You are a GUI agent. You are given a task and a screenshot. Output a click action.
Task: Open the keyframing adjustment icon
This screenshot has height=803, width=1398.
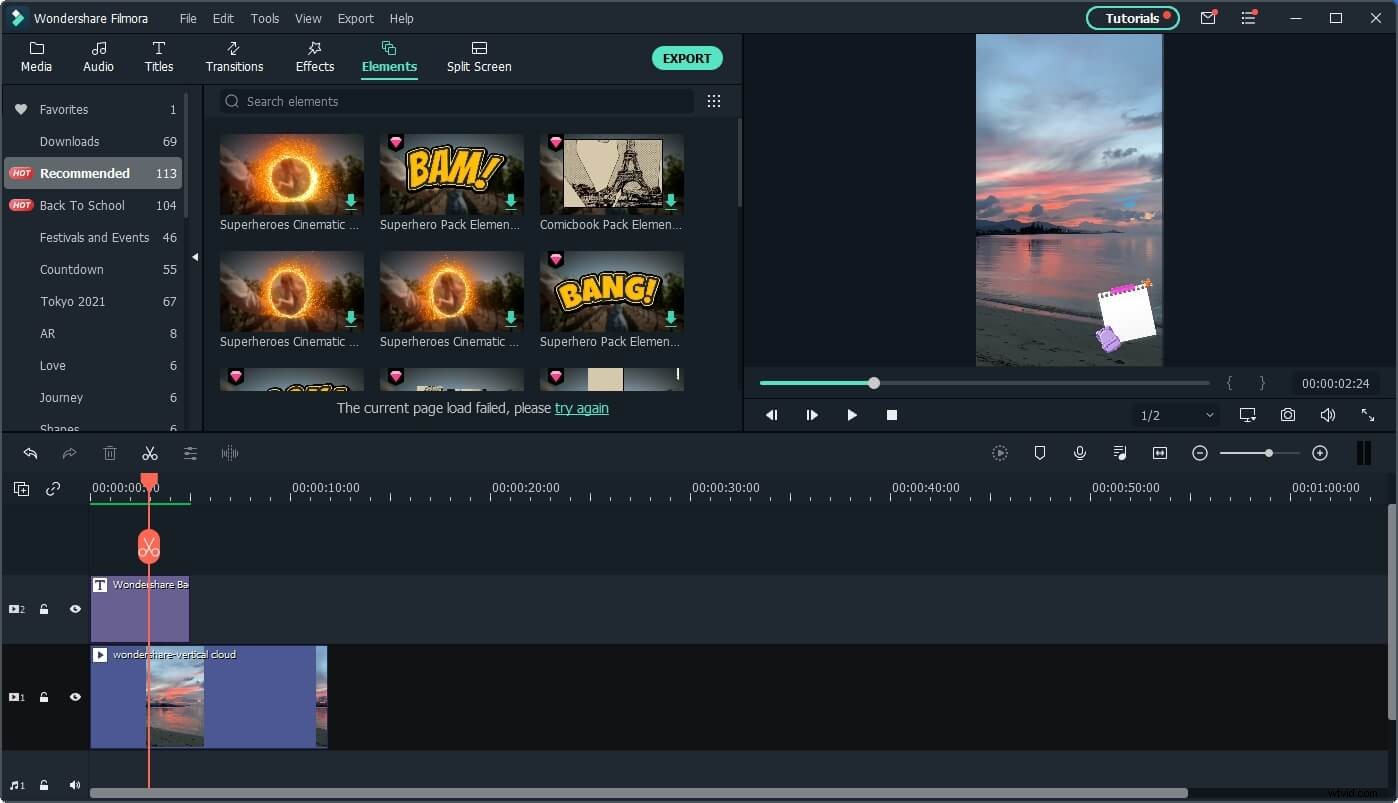point(190,453)
